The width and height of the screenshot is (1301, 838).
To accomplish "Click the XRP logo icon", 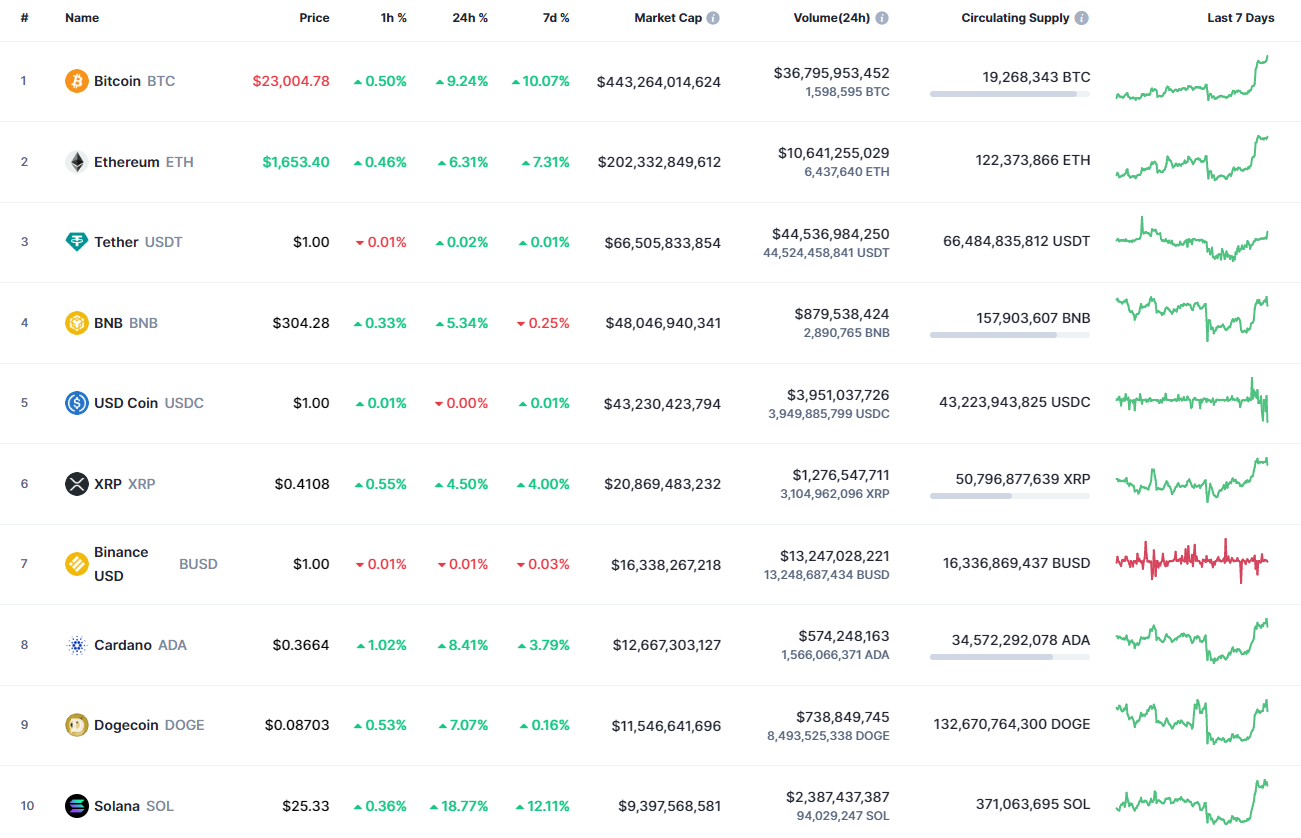I will coord(75,483).
